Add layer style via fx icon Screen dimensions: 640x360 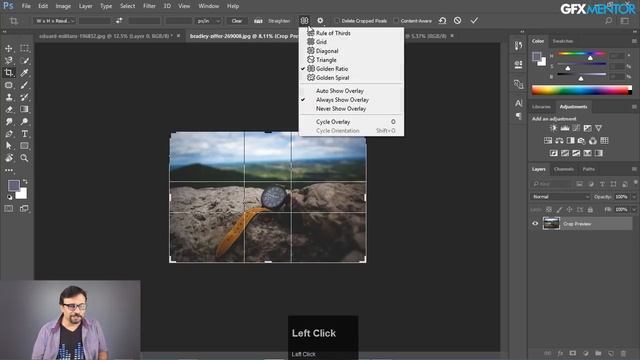(x=560, y=353)
